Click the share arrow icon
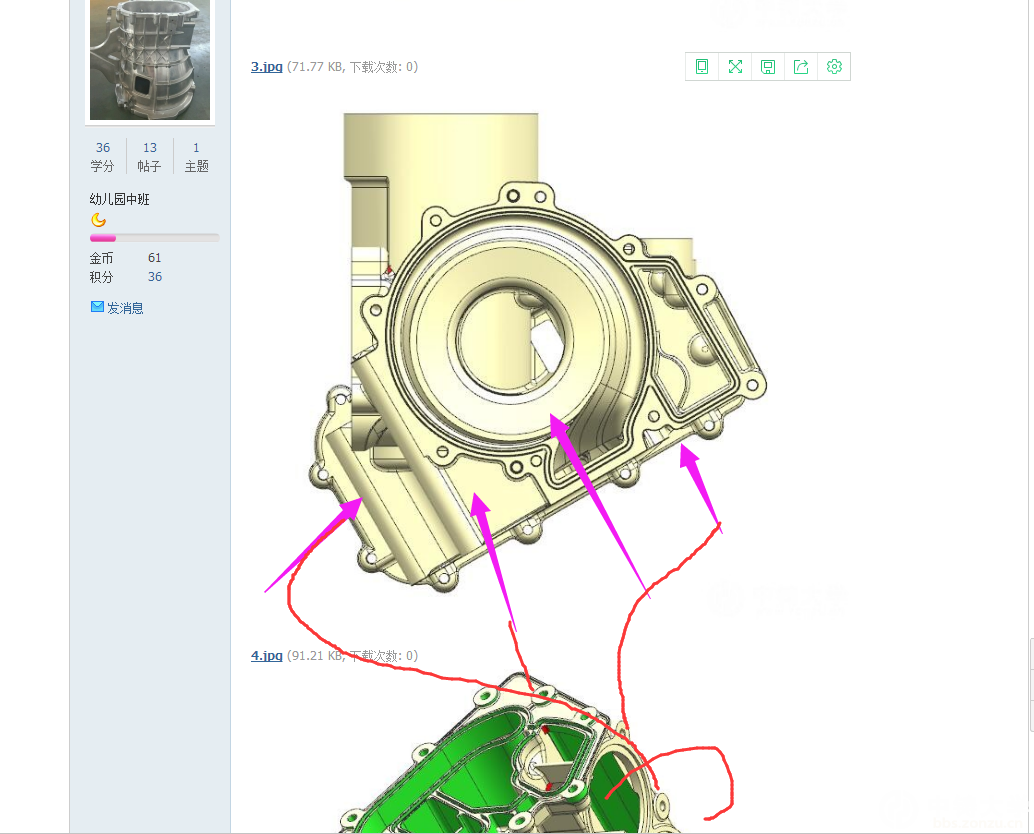 coord(801,67)
